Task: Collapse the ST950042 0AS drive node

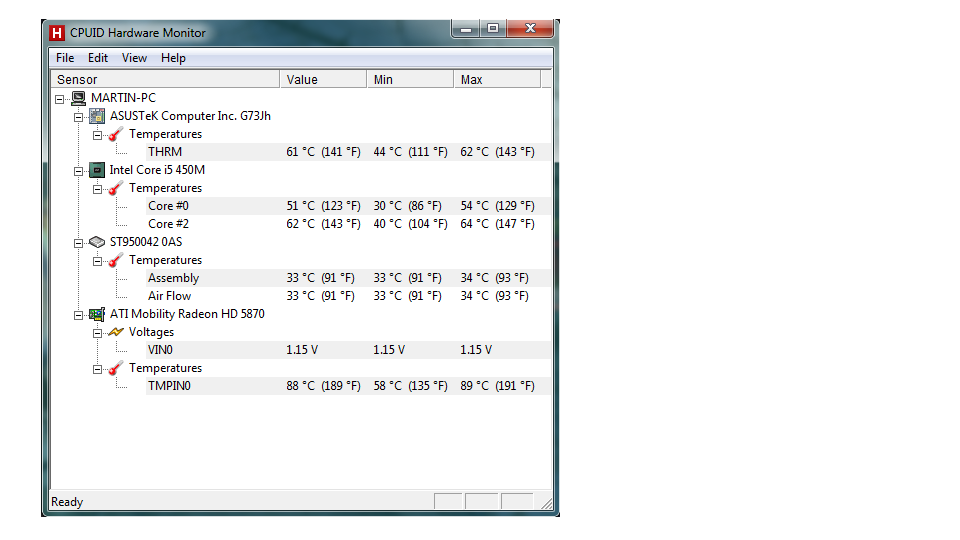Action: [x=78, y=243]
